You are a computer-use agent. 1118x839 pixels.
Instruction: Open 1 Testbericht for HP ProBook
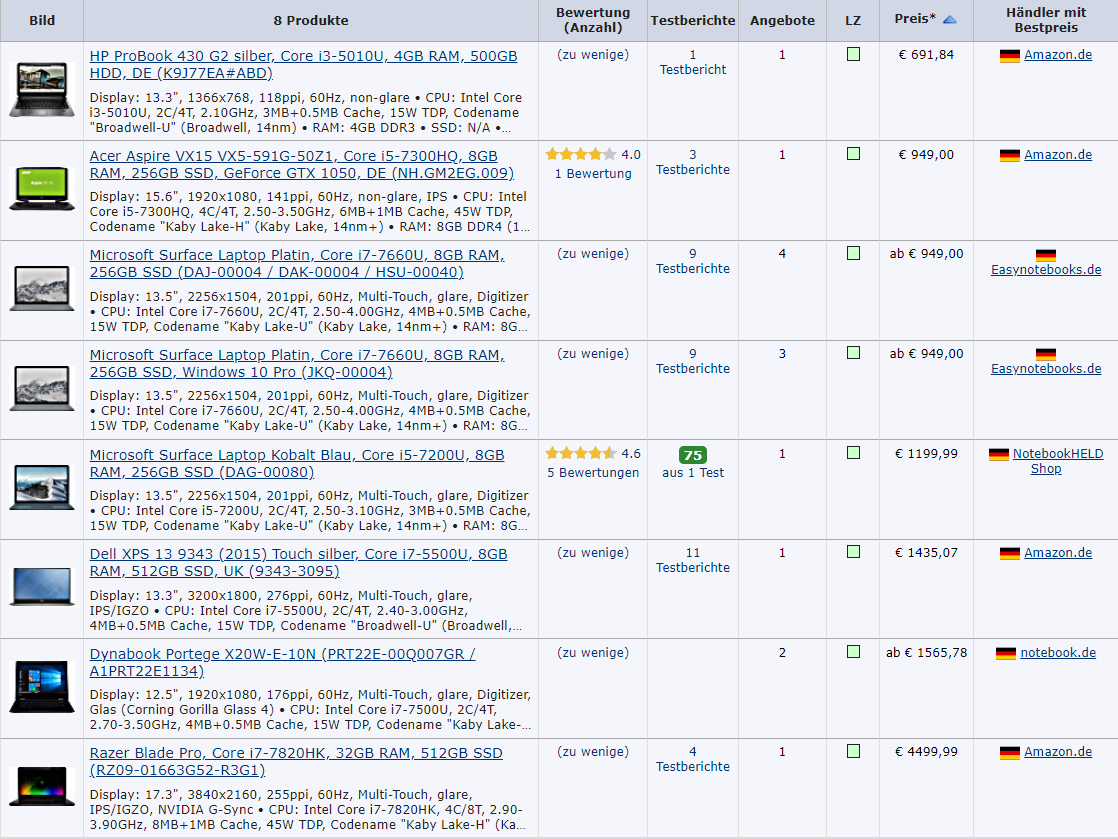[692, 62]
